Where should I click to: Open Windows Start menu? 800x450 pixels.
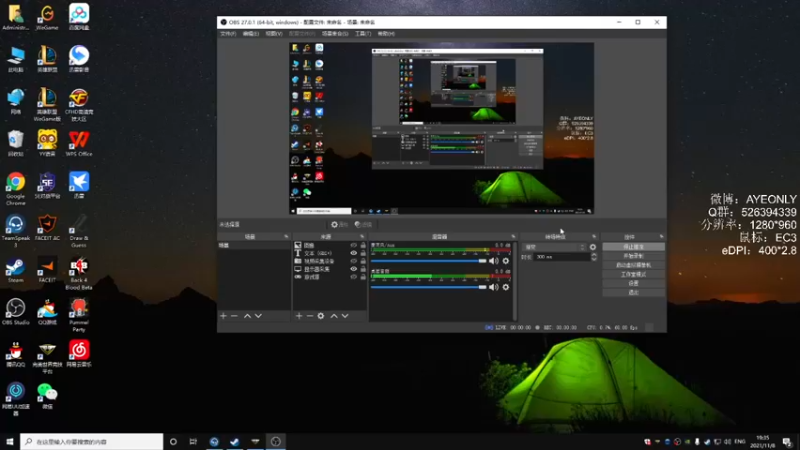[10, 441]
